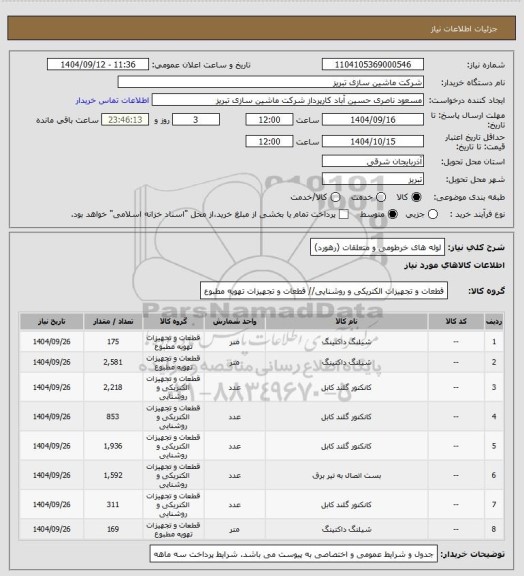Click the delivery city field تبریز
The height and width of the screenshot is (576, 524).
tap(373, 179)
